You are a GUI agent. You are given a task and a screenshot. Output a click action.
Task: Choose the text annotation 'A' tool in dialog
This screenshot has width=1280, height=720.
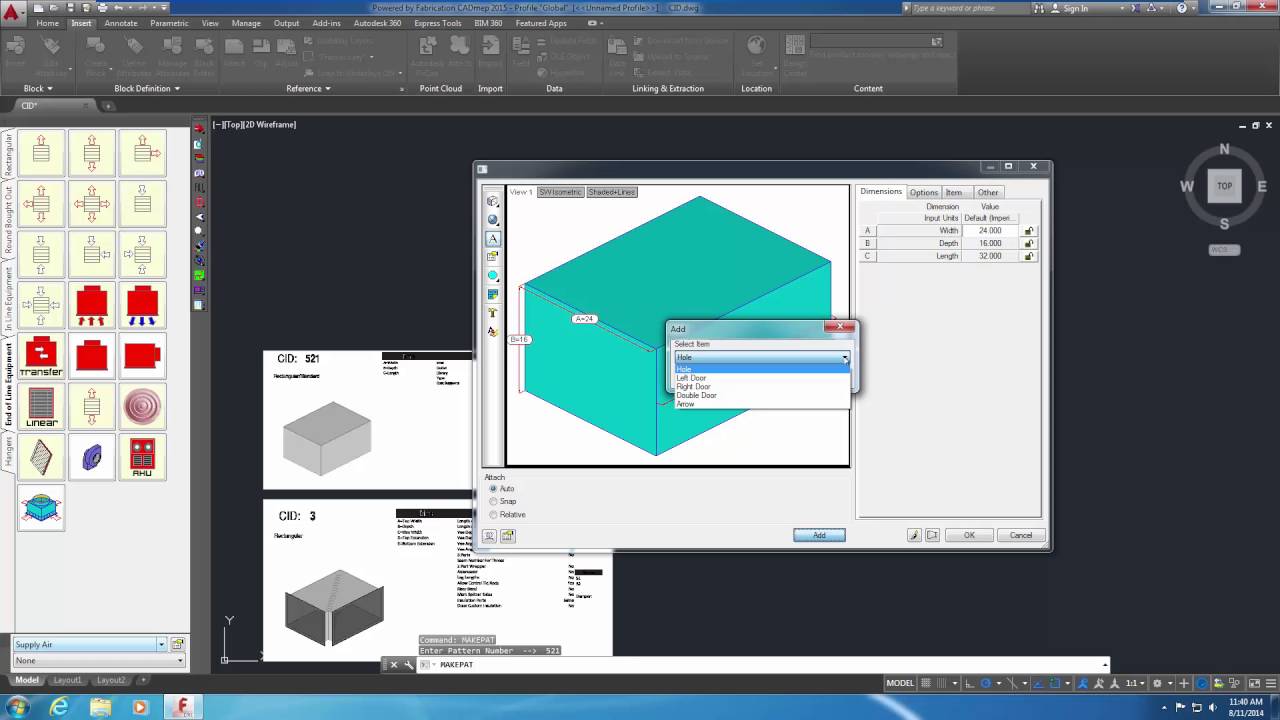493,238
